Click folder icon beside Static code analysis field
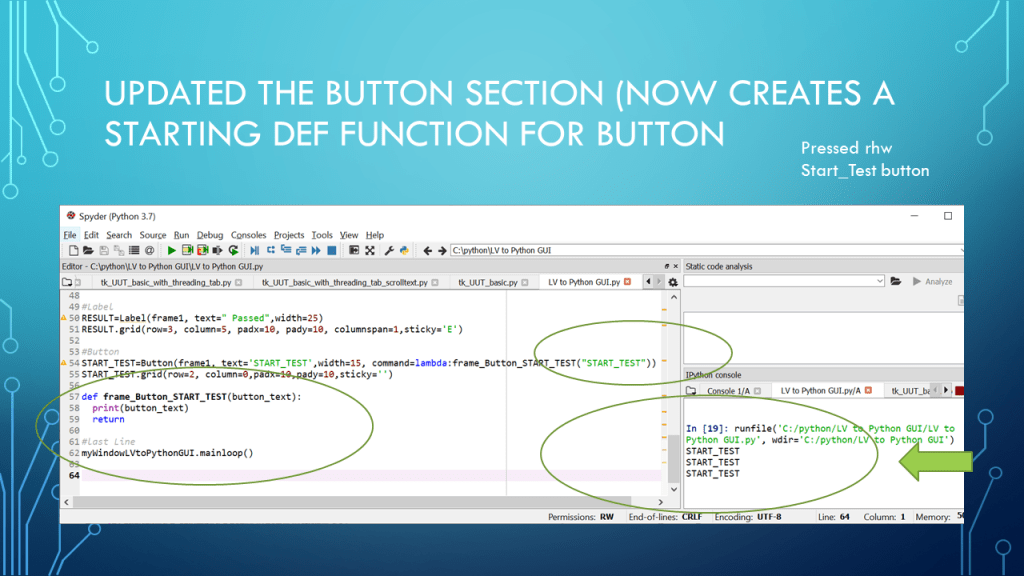Screen dimensions: 1024x576 (x=896, y=282)
